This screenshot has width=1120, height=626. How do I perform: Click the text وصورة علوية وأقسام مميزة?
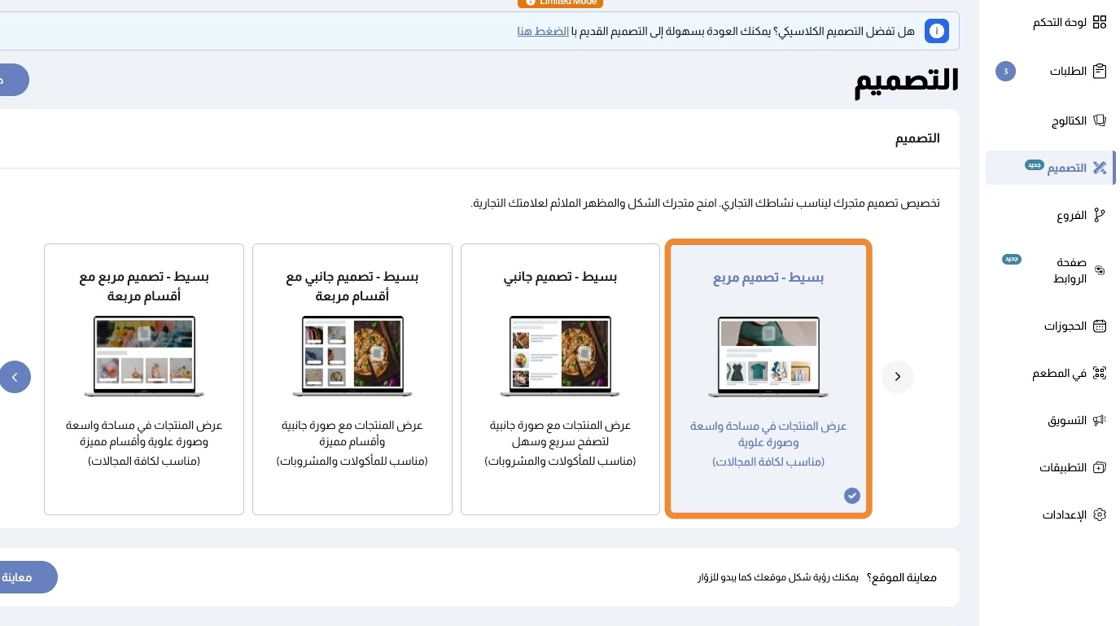coord(144,442)
